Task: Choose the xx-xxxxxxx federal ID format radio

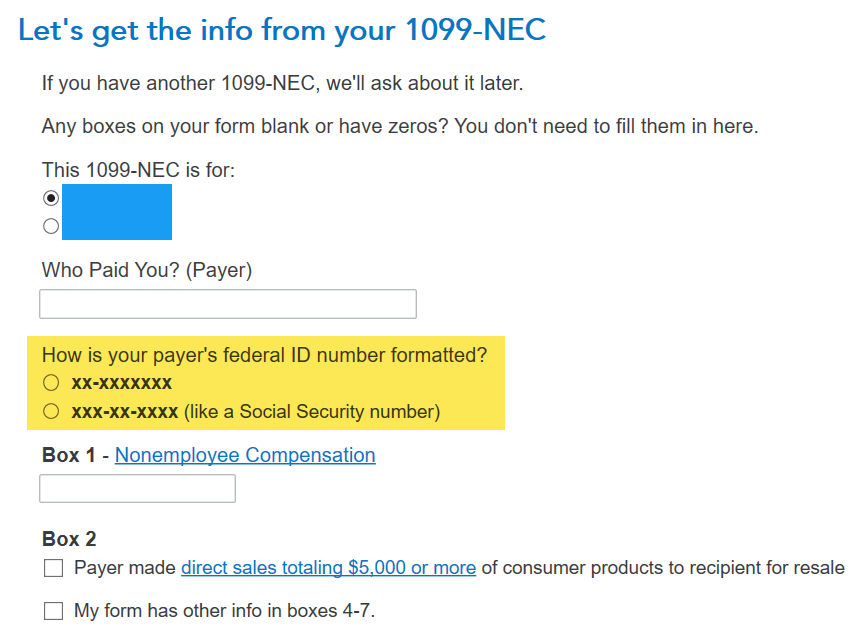Action: point(51,383)
